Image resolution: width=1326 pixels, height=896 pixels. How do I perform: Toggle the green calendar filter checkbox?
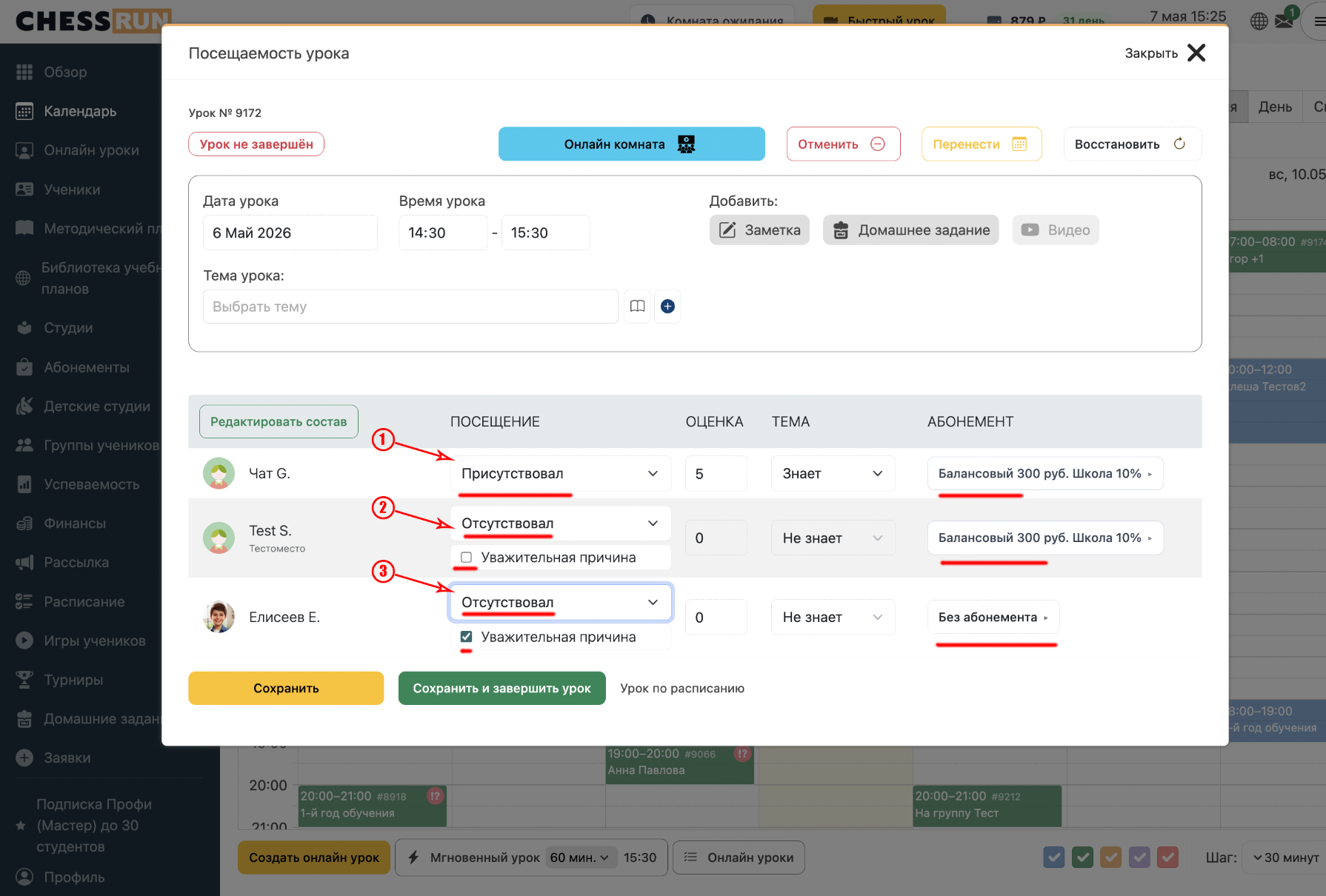click(1082, 857)
